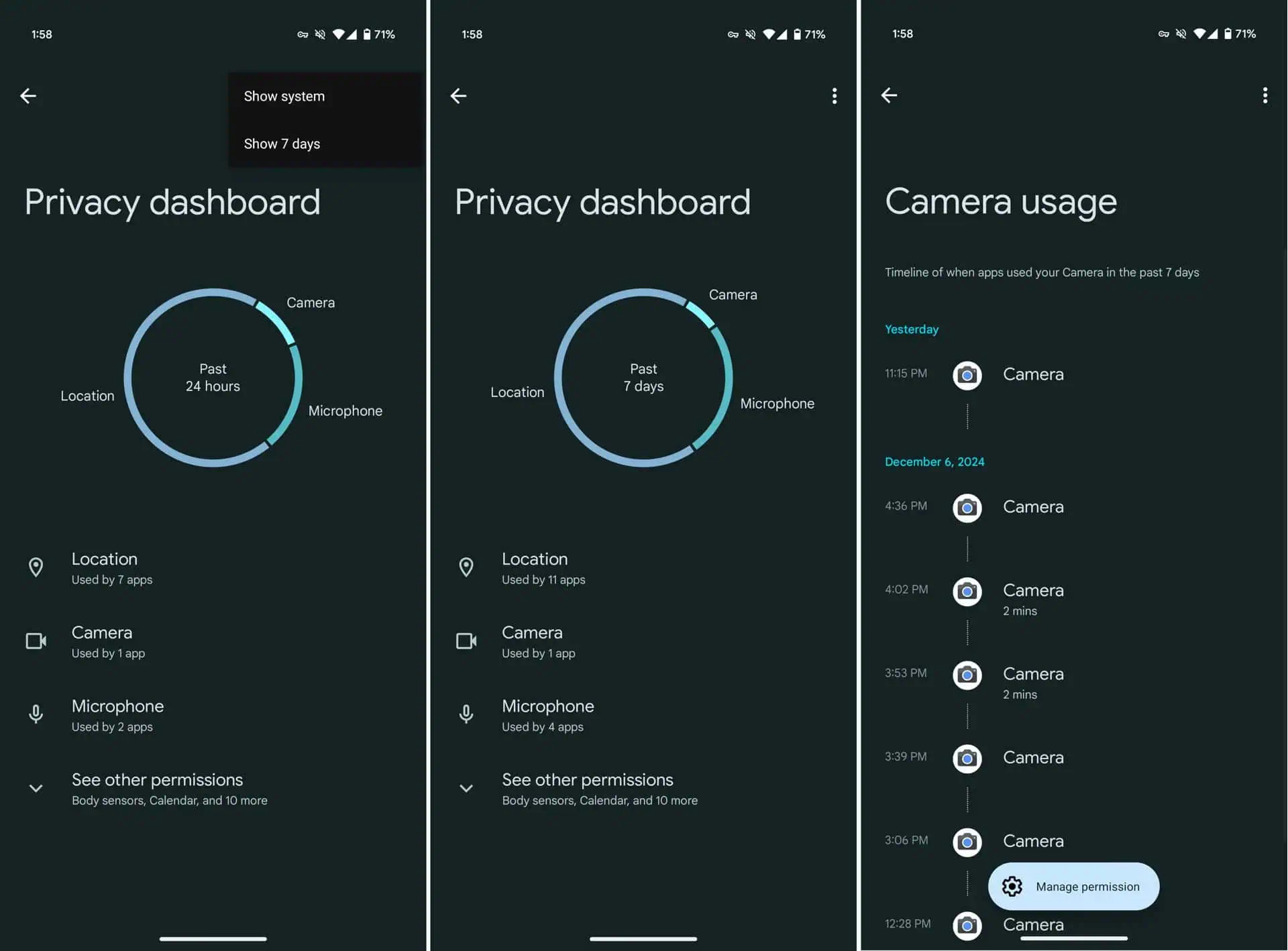The width and height of the screenshot is (1288, 951).
Task: Select Show 7 days menu option
Action: (282, 144)
